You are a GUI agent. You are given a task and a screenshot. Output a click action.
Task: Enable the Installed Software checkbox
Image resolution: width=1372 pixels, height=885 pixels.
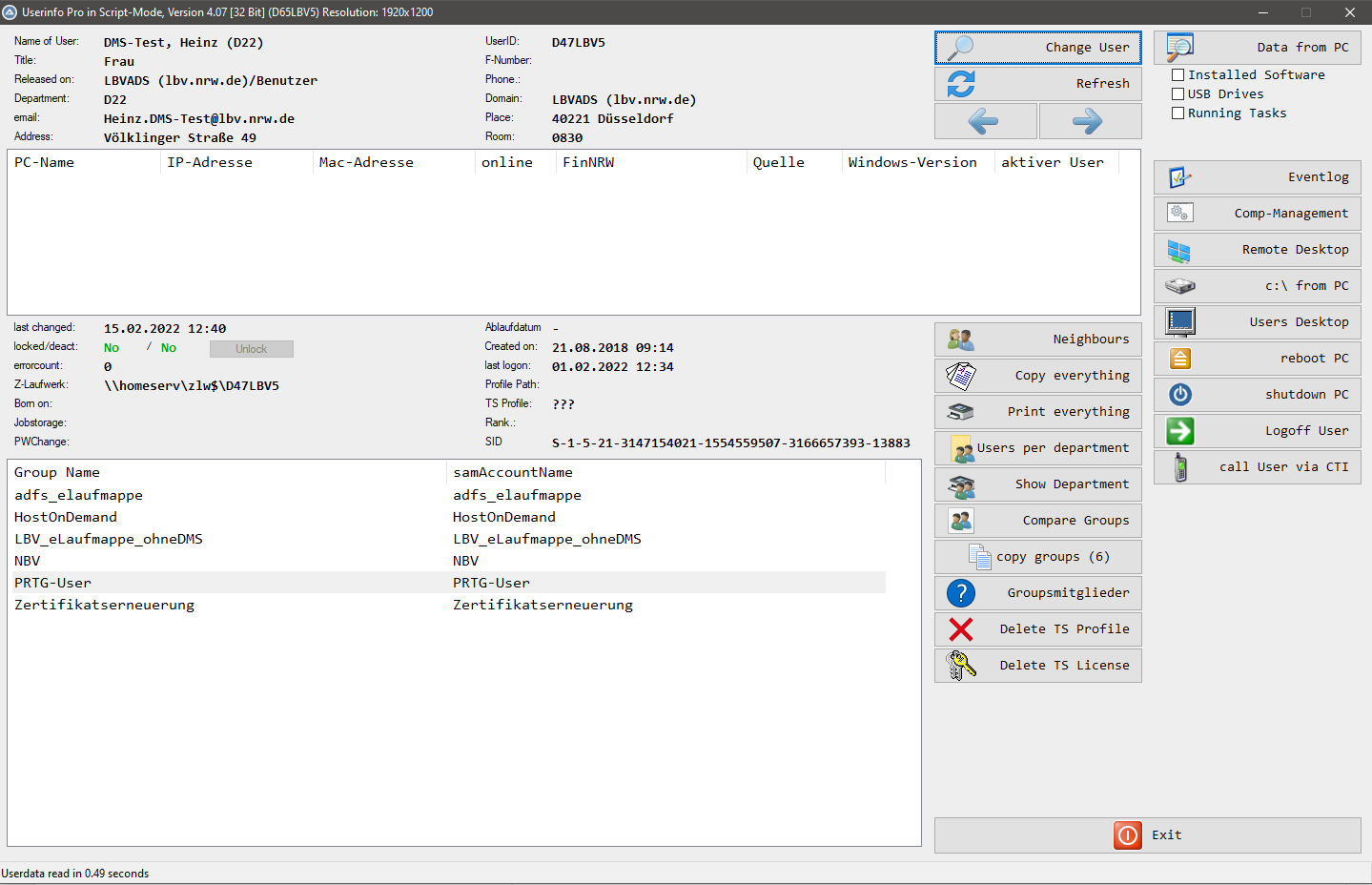point(1178,75)
